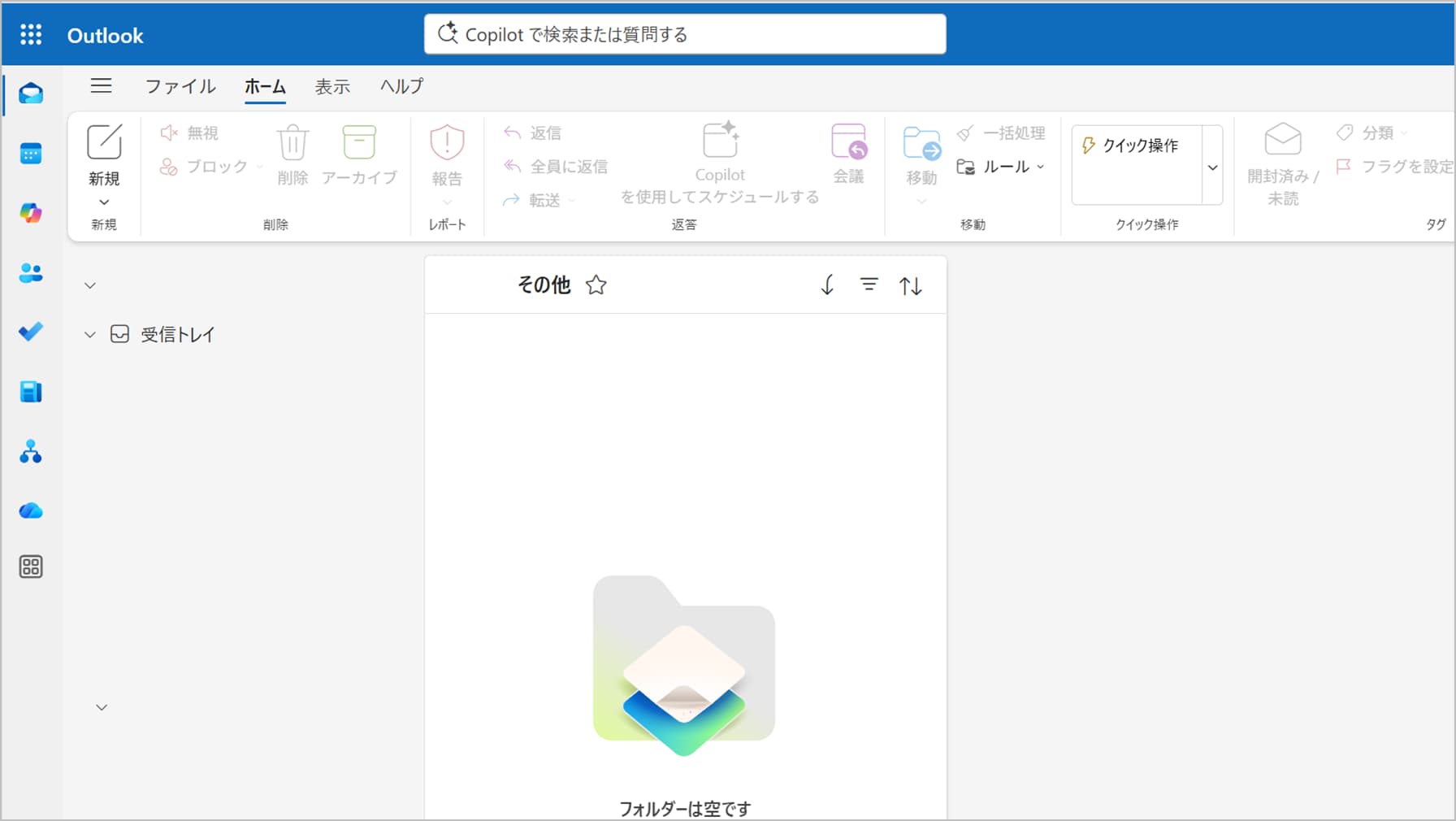Open OneDrive cloud icon in sidebar
The image size is (1456, 821).
coord(31,510)
